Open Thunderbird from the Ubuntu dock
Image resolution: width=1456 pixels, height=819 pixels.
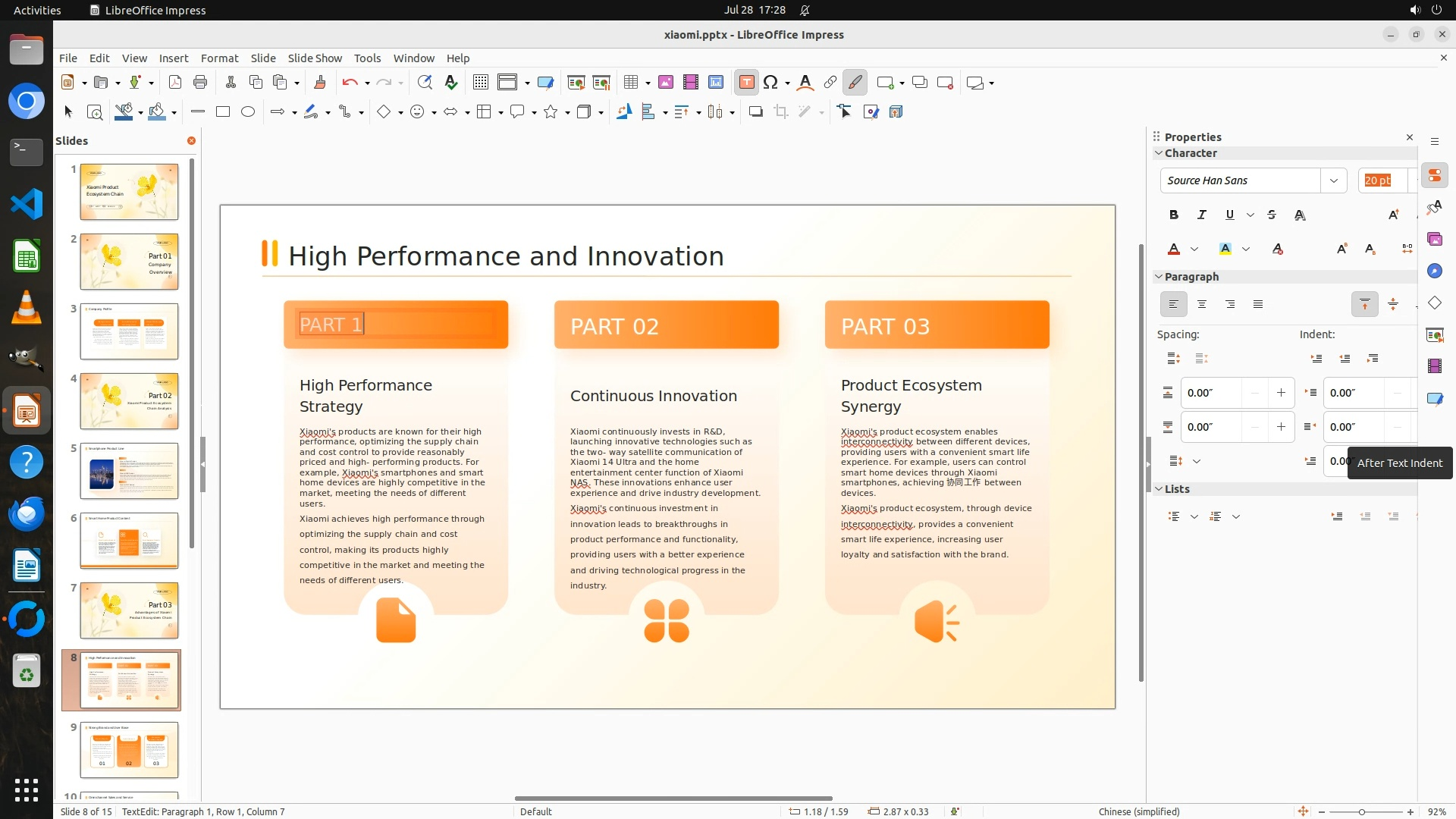click(27, 514)
